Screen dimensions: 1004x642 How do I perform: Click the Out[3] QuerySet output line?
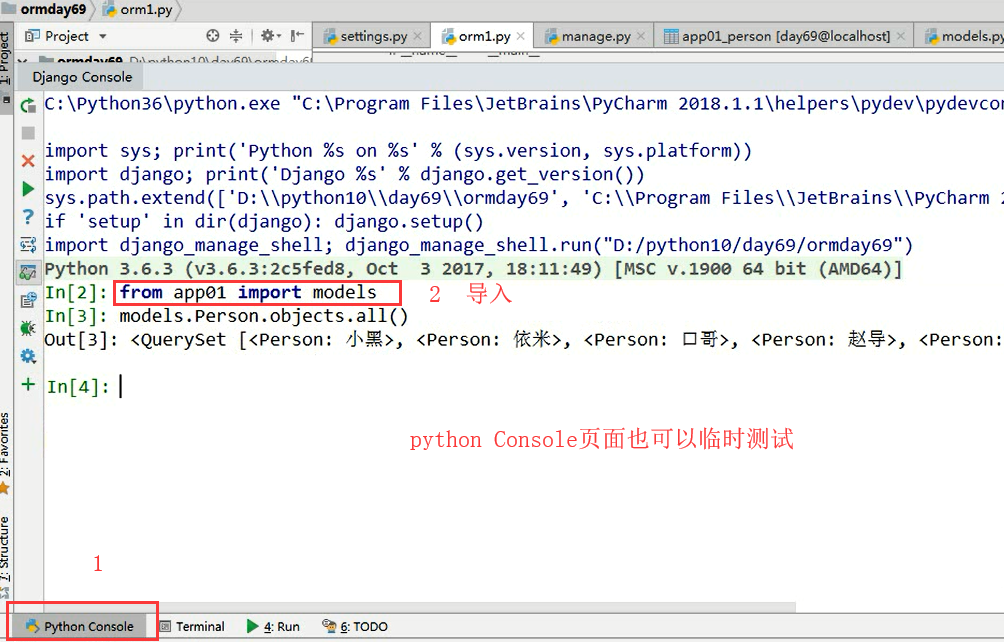[x=524, y=340]
